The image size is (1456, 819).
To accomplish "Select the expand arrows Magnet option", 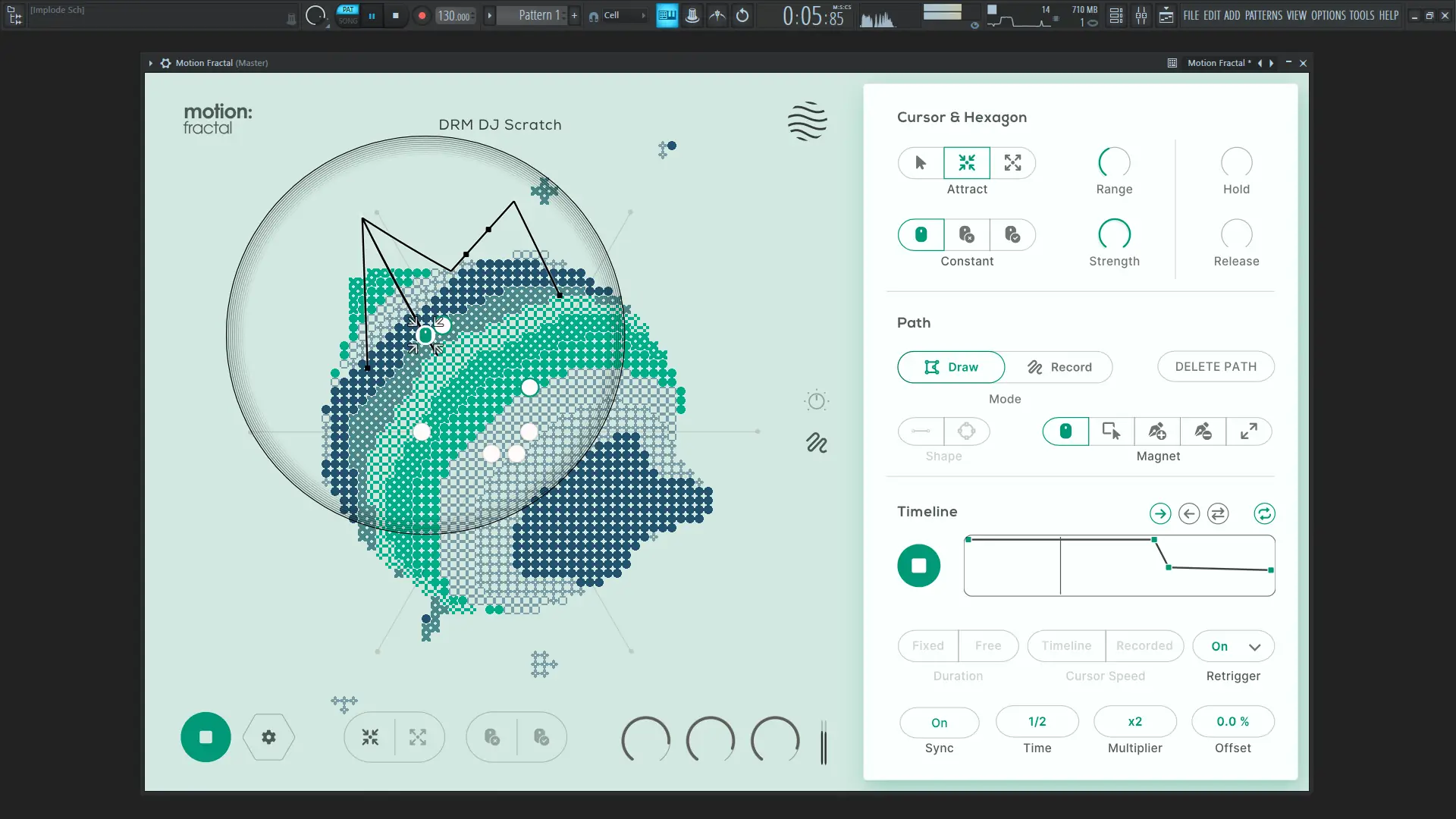I will [1248, 431].
